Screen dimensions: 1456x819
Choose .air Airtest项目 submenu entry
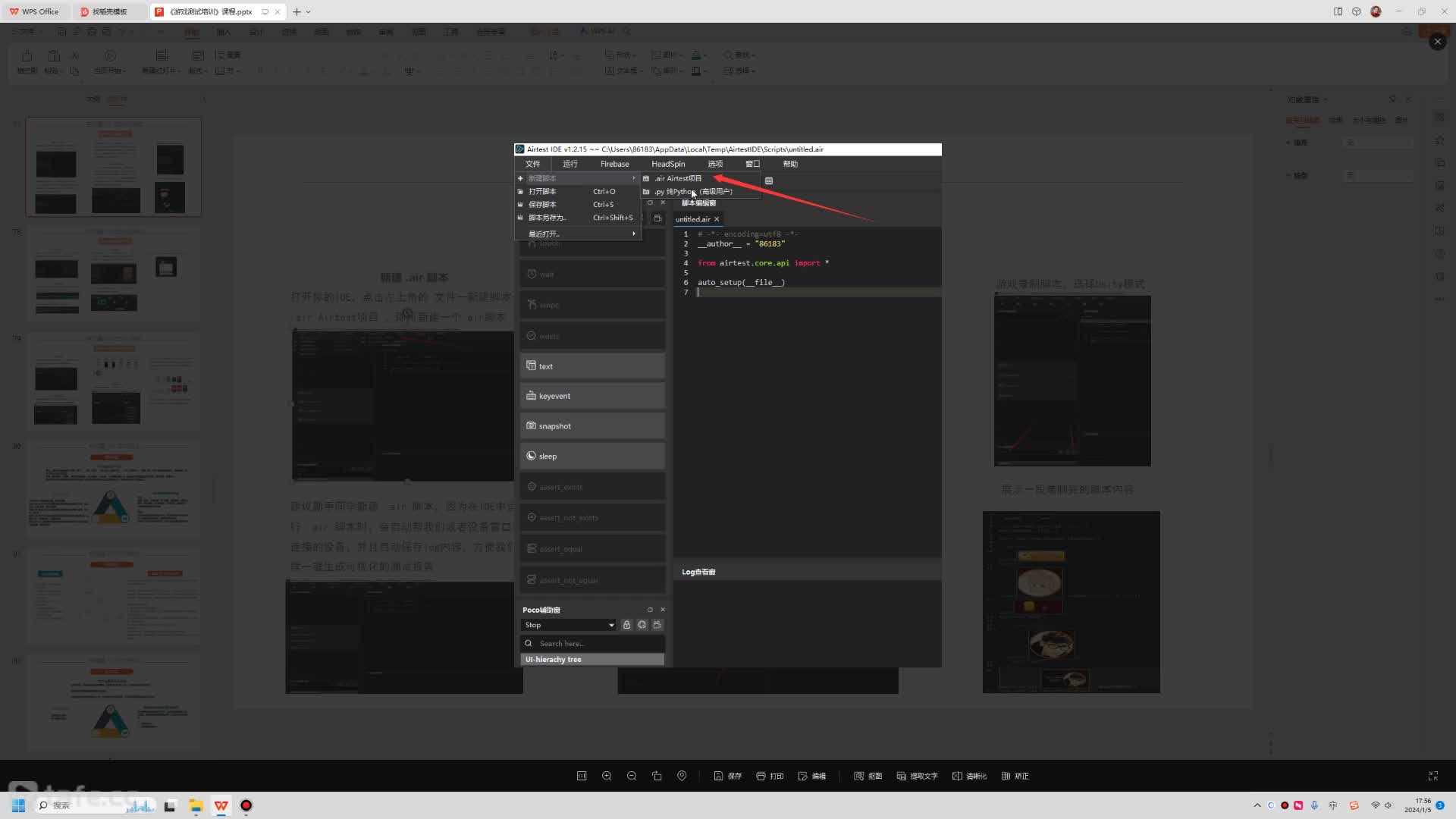click(700, 178)
